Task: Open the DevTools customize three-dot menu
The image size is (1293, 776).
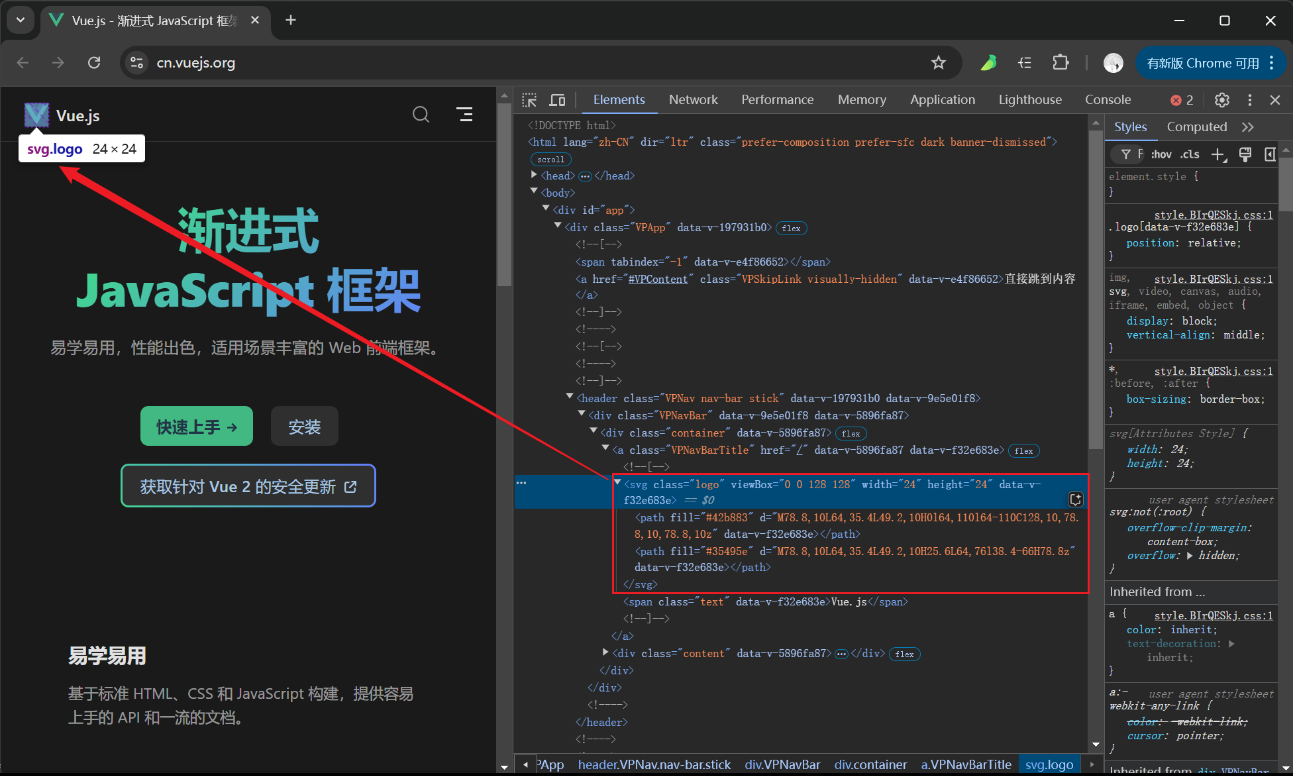Action: (1250, 100)
